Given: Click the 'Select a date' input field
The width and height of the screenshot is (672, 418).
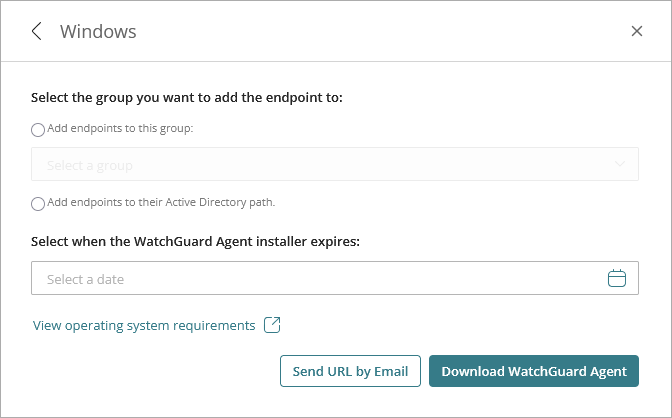Looking at the screenshot, I should [335, 278].
